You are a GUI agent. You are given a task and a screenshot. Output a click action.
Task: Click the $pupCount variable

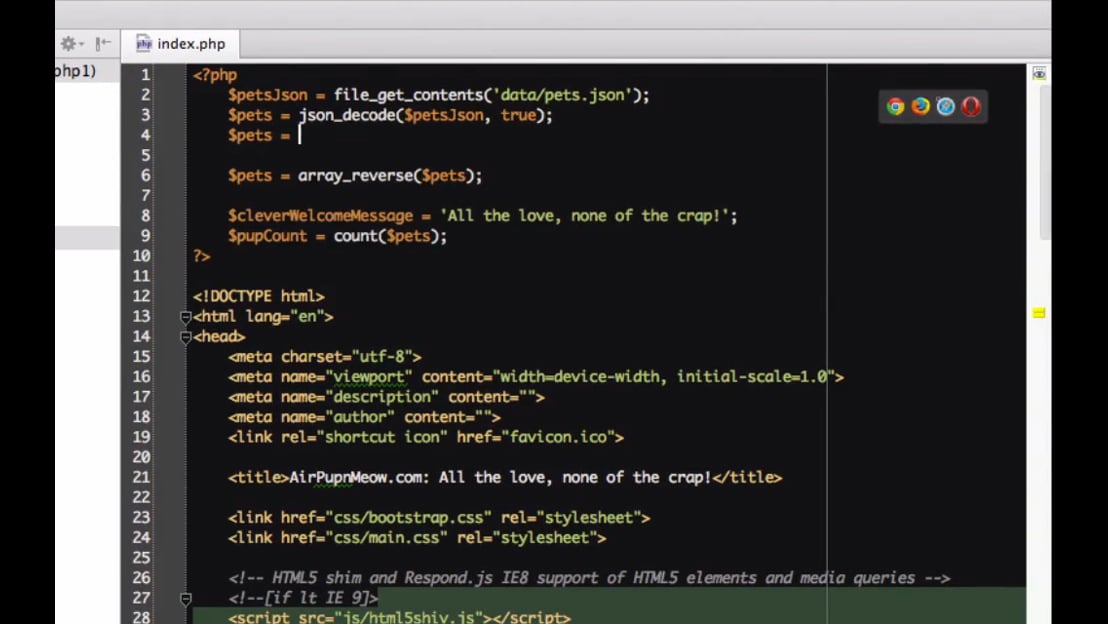tap(267, 236)
